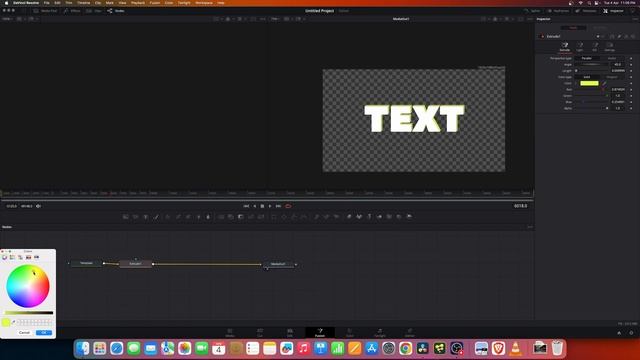Toggle keyframe for Length parameter
Viewport: 640px width, 360px height.
(x=631, y=71)
